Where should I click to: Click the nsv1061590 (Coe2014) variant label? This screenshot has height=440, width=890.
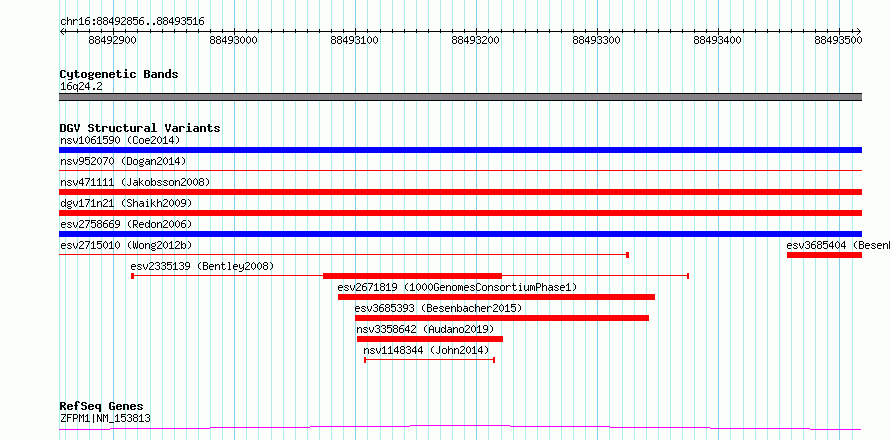coord(120,140)
